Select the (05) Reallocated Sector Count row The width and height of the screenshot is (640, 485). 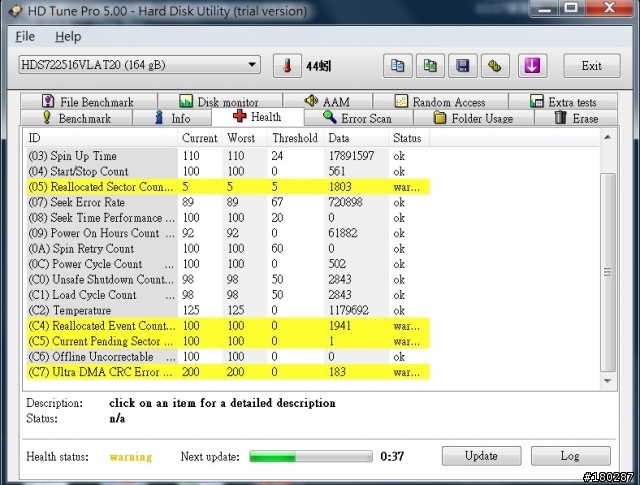click(x=228, y=187)
